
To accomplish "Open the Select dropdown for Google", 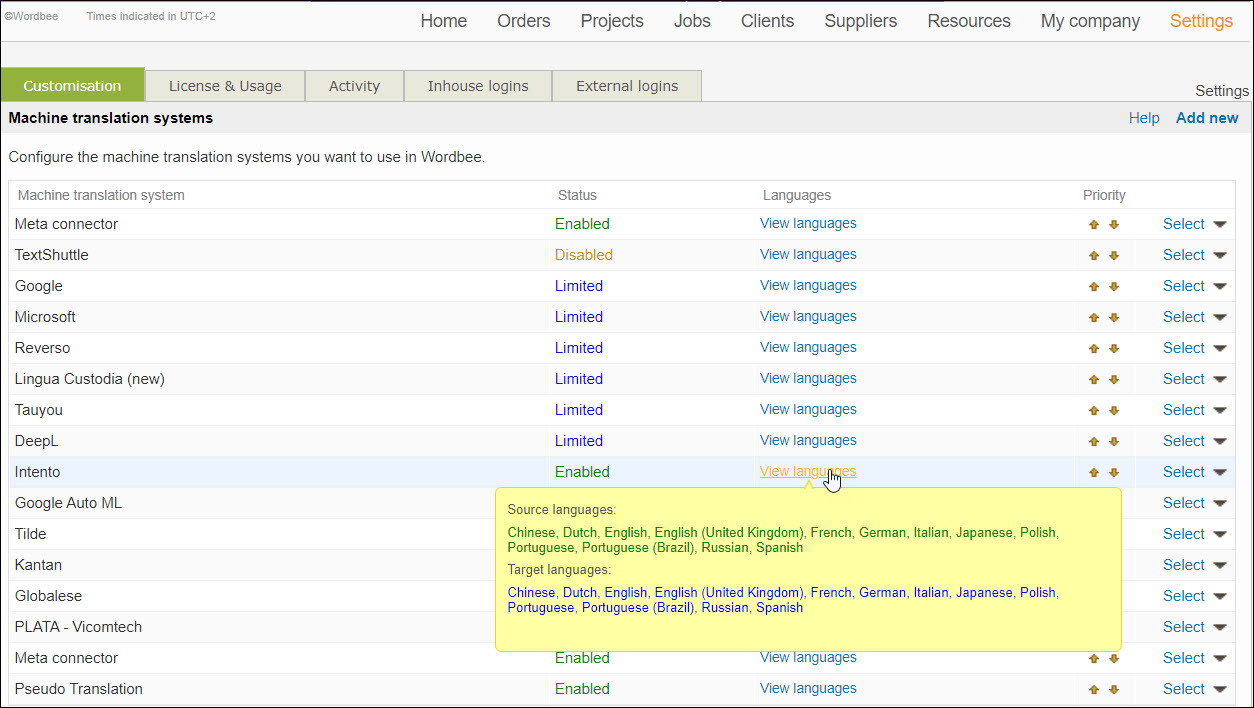I will (x=1184, y=286).
